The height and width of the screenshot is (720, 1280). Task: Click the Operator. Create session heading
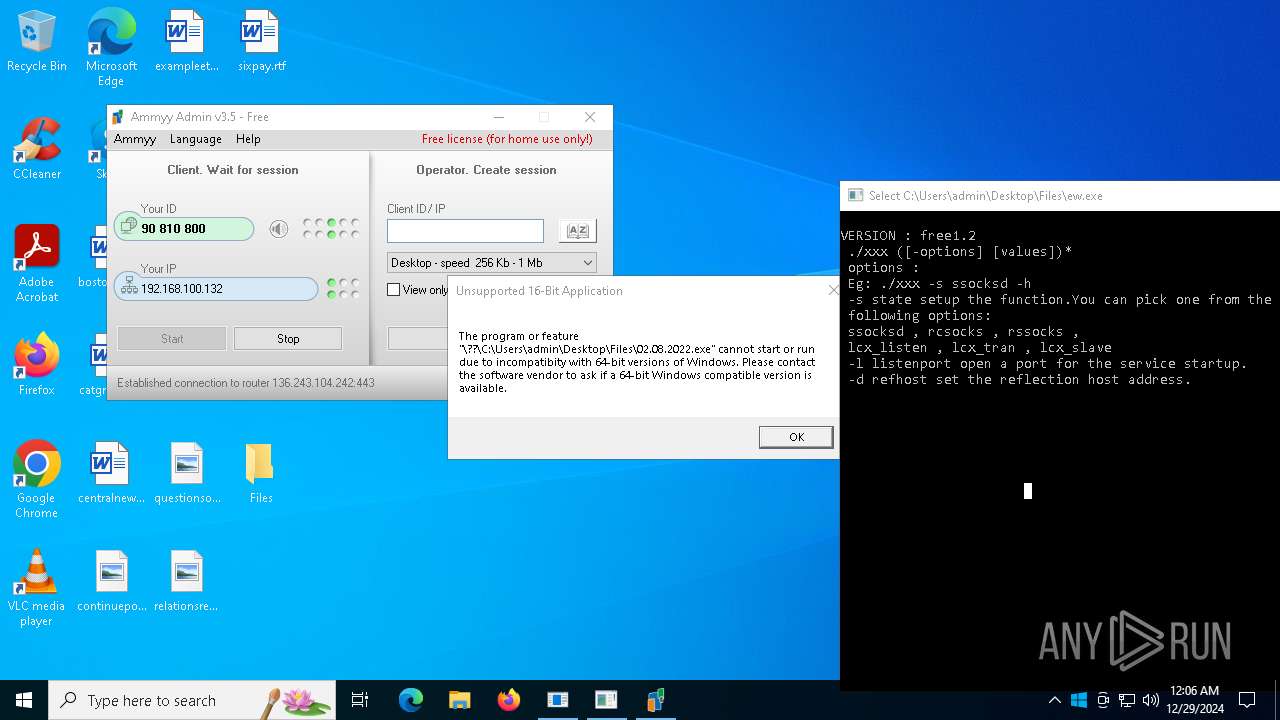point(486,170)
